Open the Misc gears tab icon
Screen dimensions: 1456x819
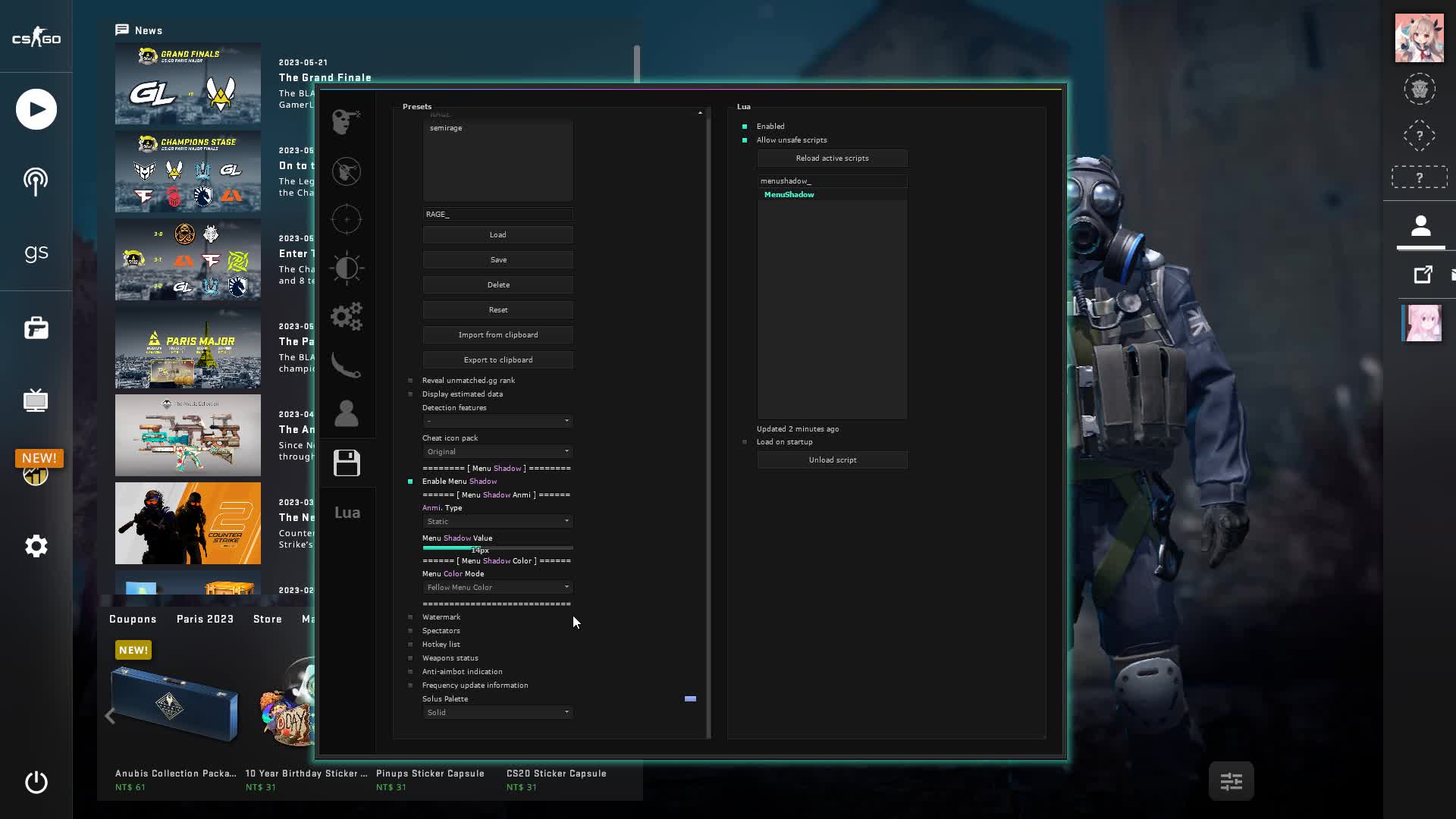(347, 317)
